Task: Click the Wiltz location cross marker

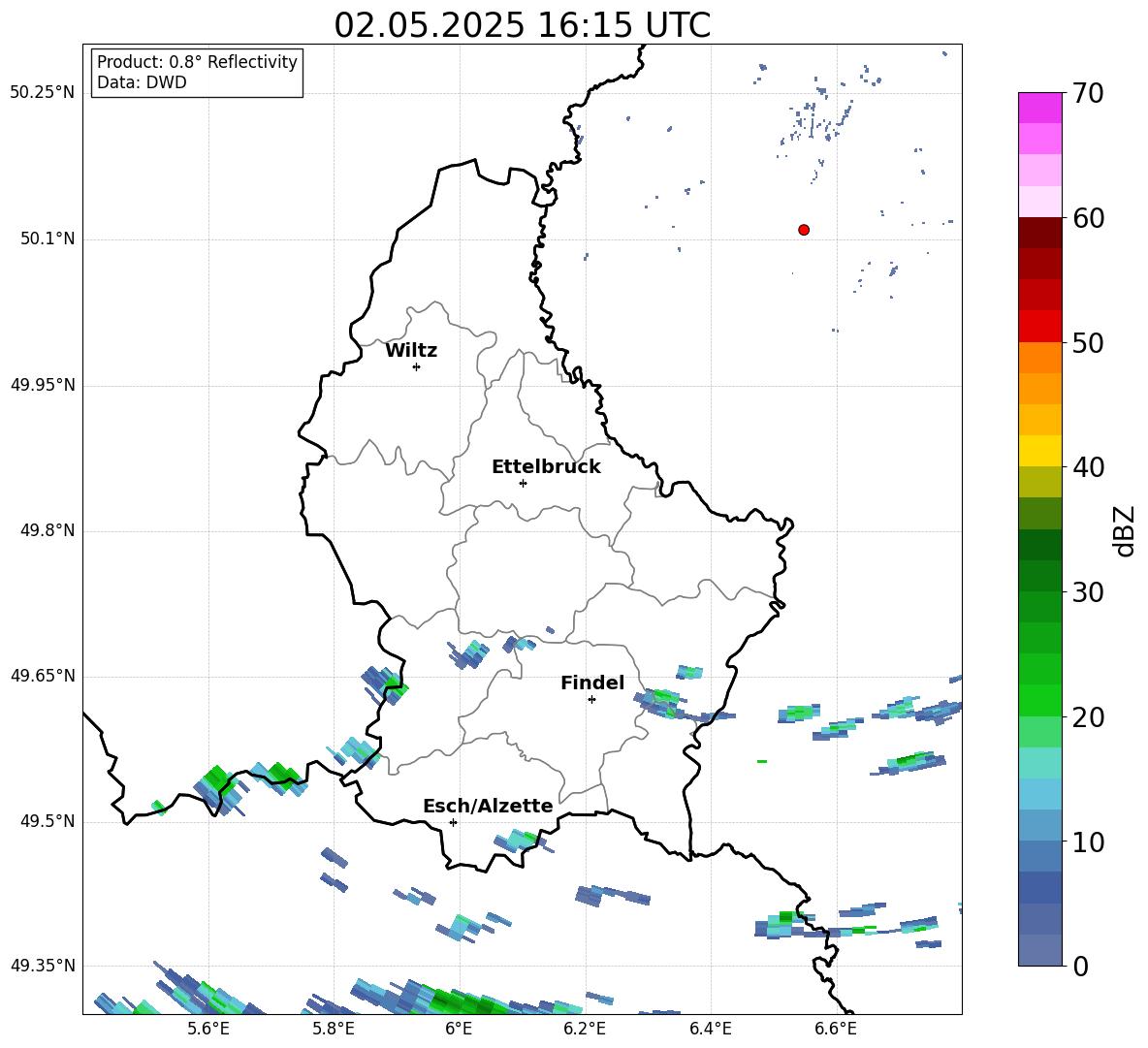Action: pyautogui.click(x=416, y=366)
